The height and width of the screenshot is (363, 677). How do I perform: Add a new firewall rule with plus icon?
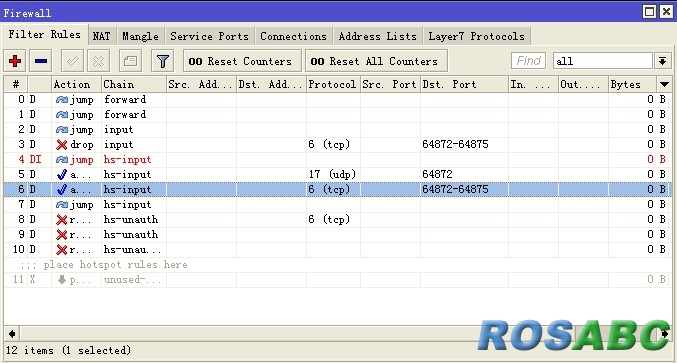(15, 61)
